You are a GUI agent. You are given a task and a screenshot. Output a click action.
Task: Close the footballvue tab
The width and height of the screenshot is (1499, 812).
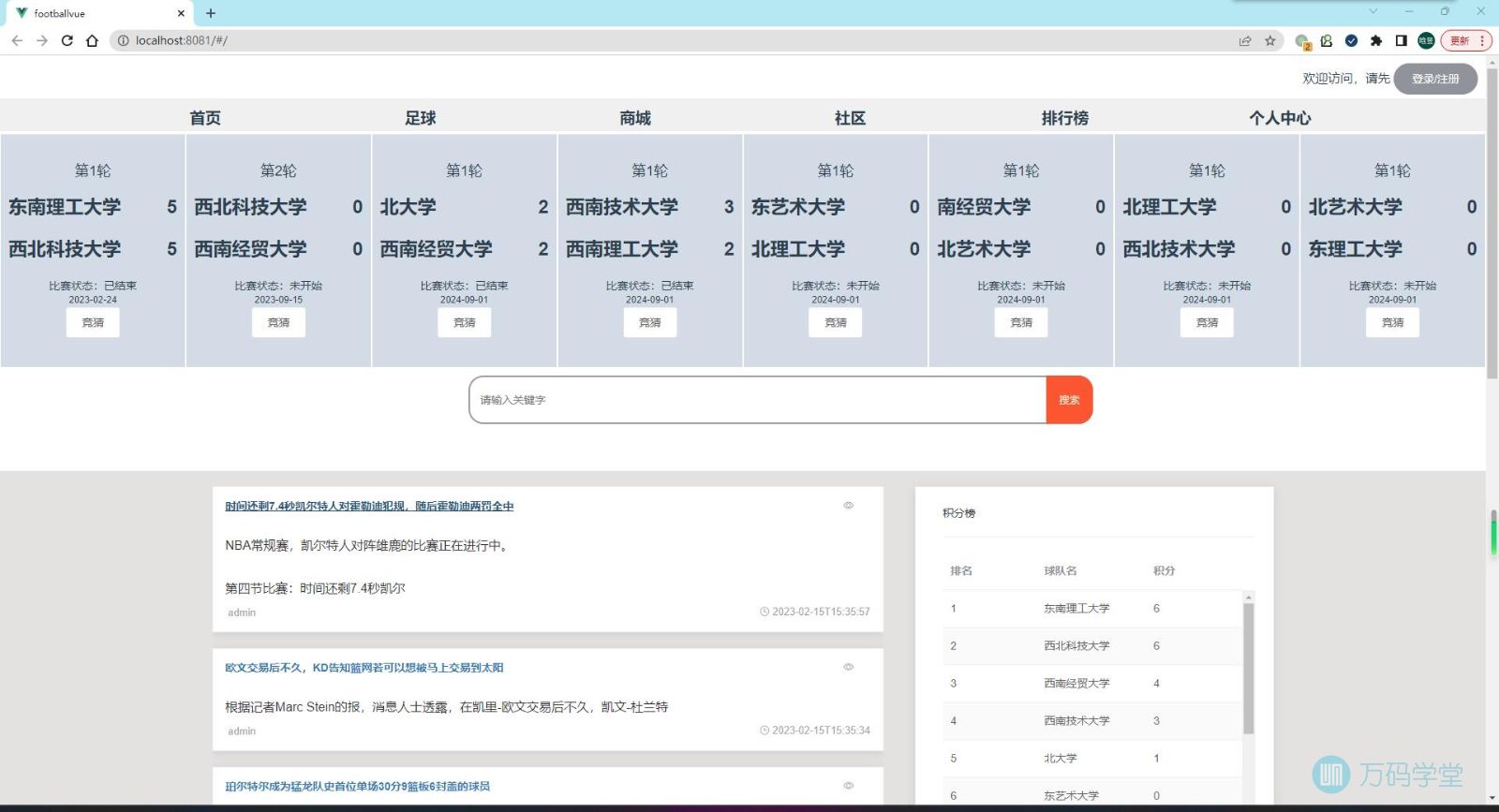181,13
